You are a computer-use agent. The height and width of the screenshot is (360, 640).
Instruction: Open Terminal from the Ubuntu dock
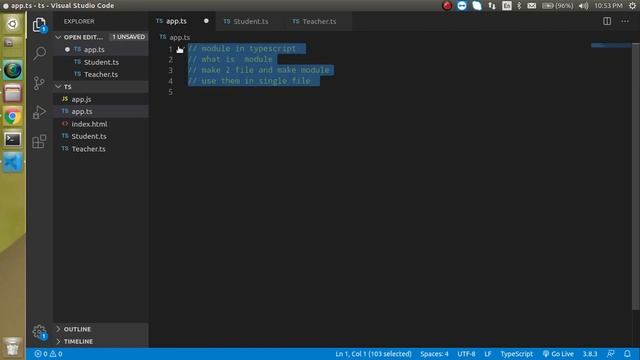pyautogui.click(x=13, y=140)
